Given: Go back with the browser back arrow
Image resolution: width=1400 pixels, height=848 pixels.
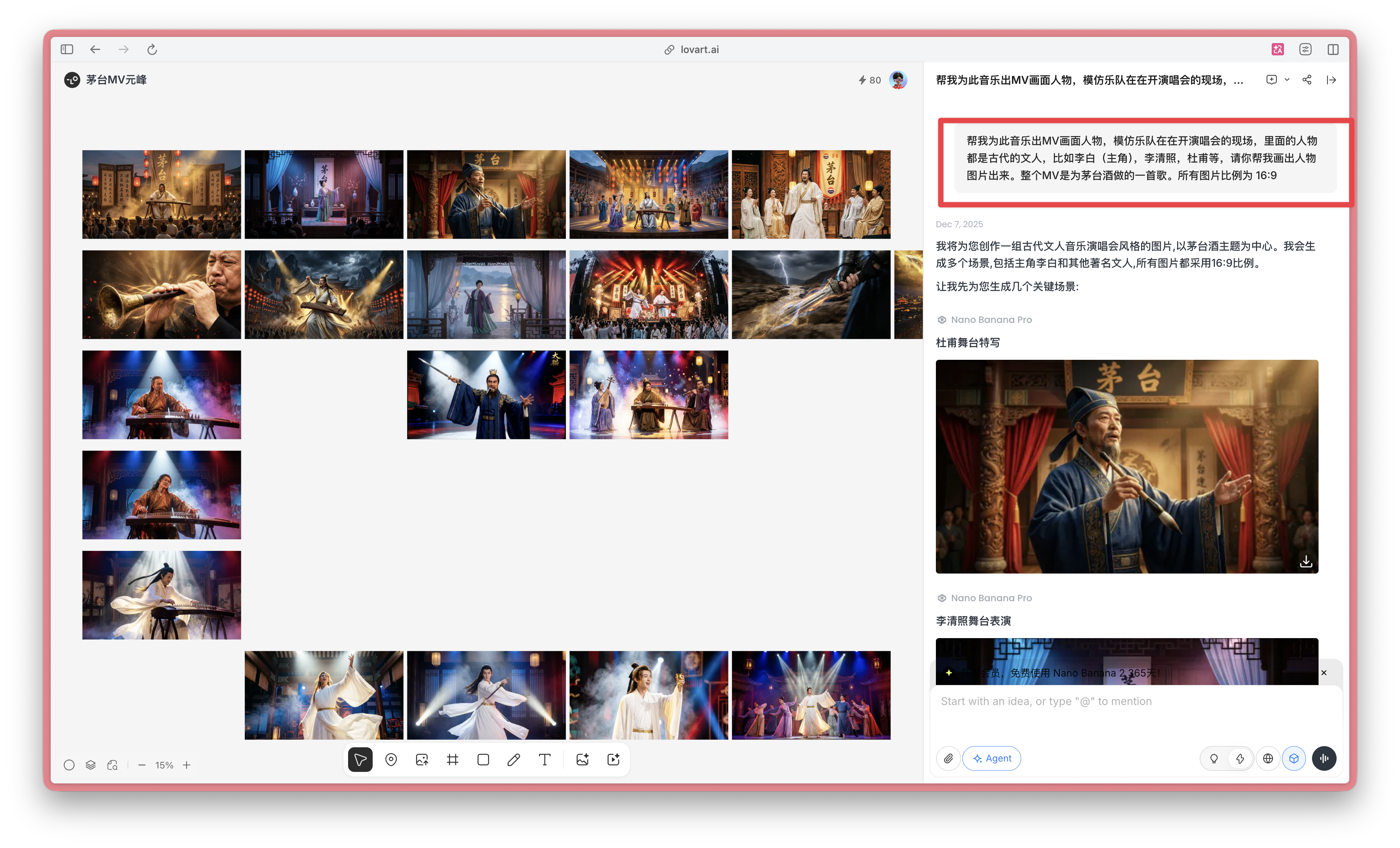Looking at the screenshot, I should [95, 50].
